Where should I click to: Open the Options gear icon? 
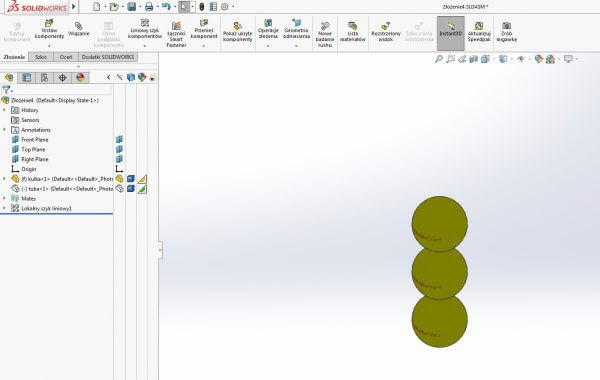pos(225,7)
